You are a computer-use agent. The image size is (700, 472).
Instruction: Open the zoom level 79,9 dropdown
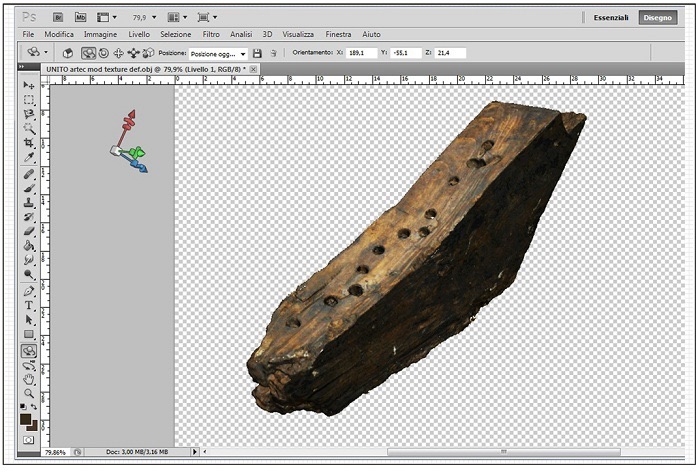(154, 17)
